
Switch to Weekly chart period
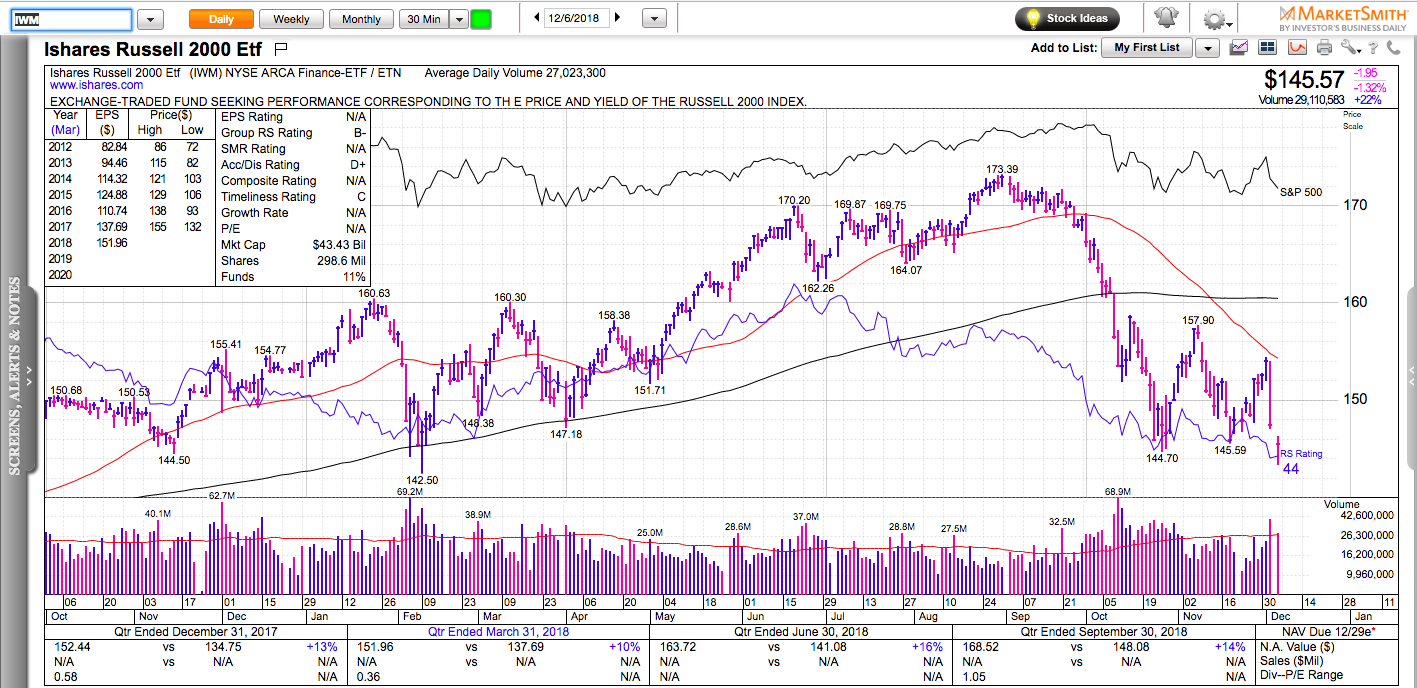(x=291, y=19)
